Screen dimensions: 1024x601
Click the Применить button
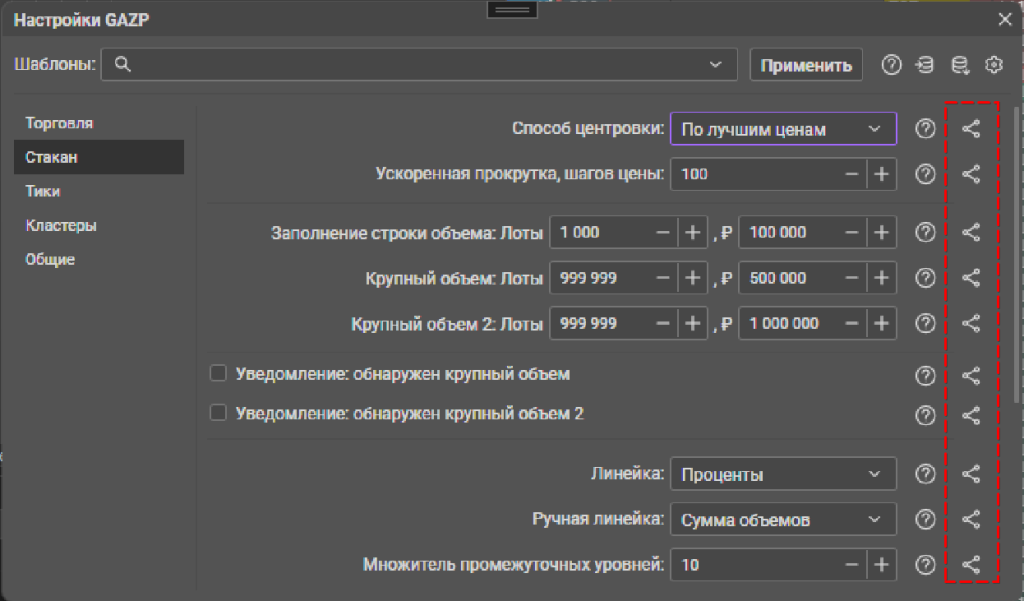[806, 65]
